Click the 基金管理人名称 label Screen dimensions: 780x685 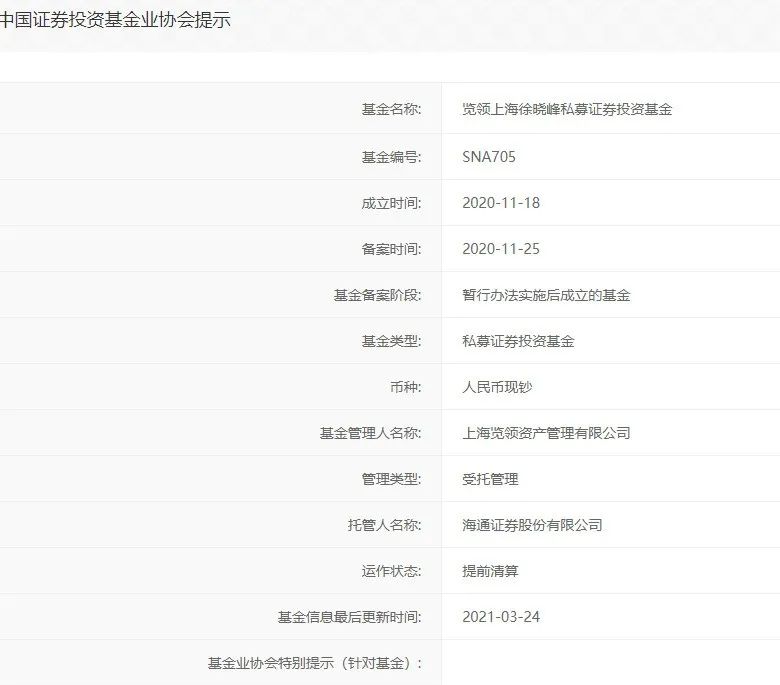point(370,433)
